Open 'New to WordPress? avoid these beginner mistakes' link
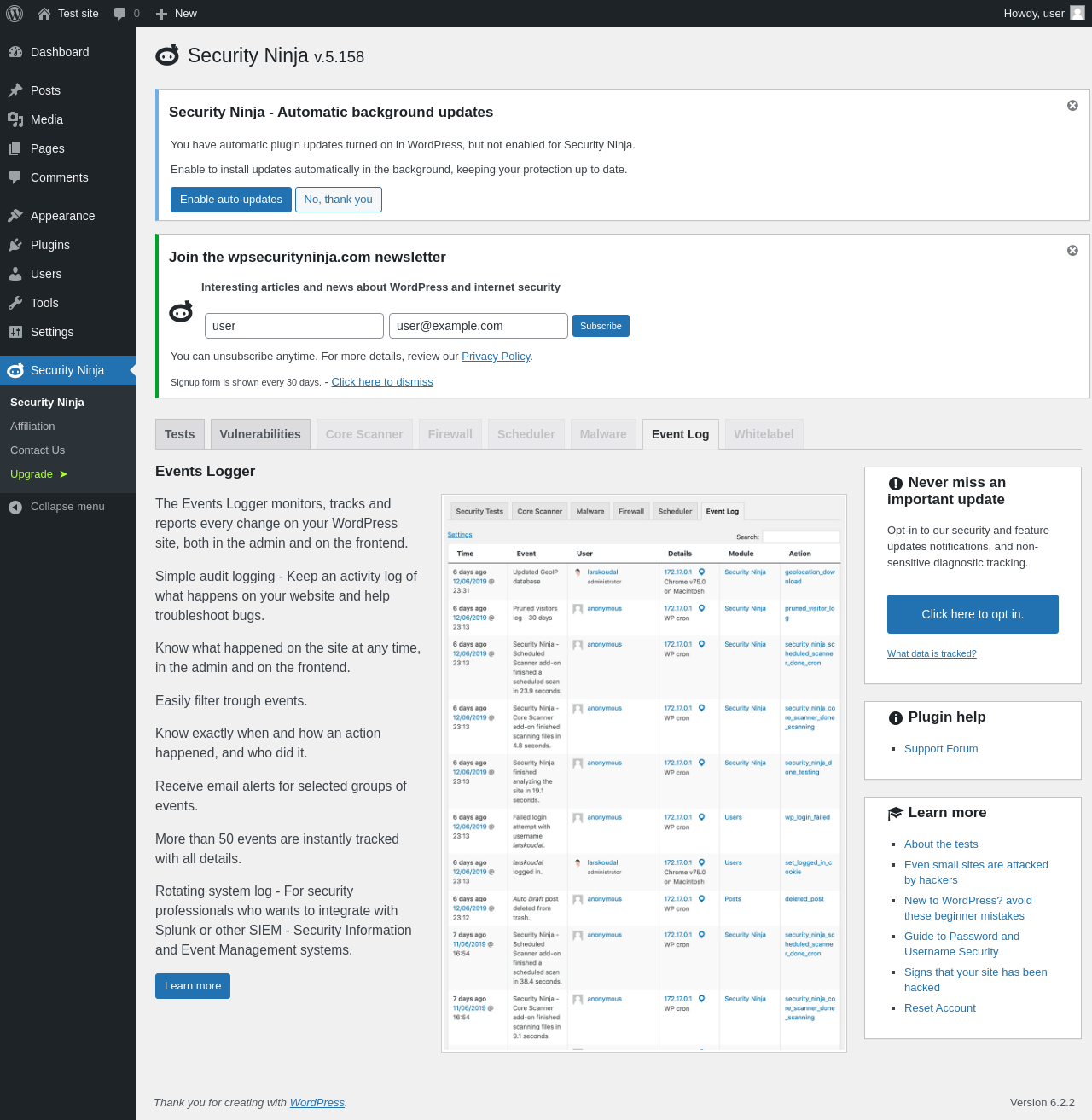The width and height of the screenshot is (1092, 1120). point(968,908)
